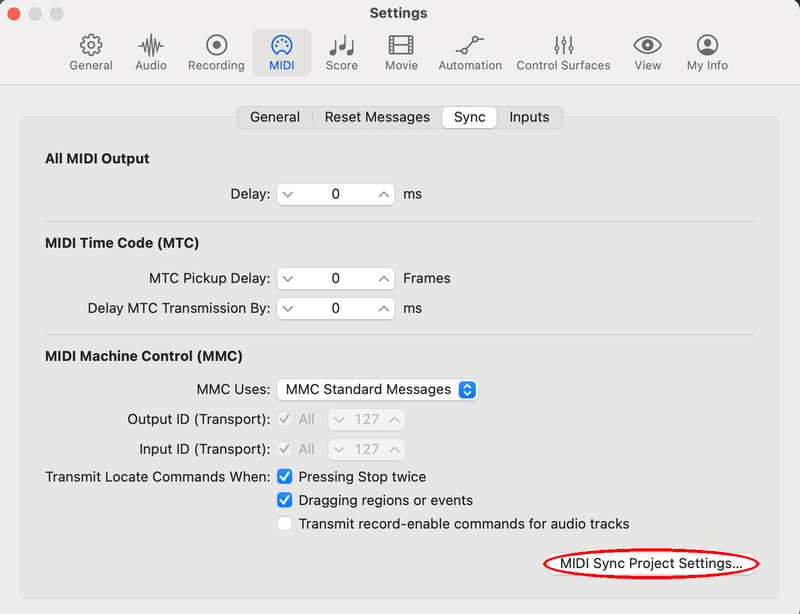Click the "MIDI Time Code (MTC)" heading
The image size is (800, 614).
click(122, 243)
